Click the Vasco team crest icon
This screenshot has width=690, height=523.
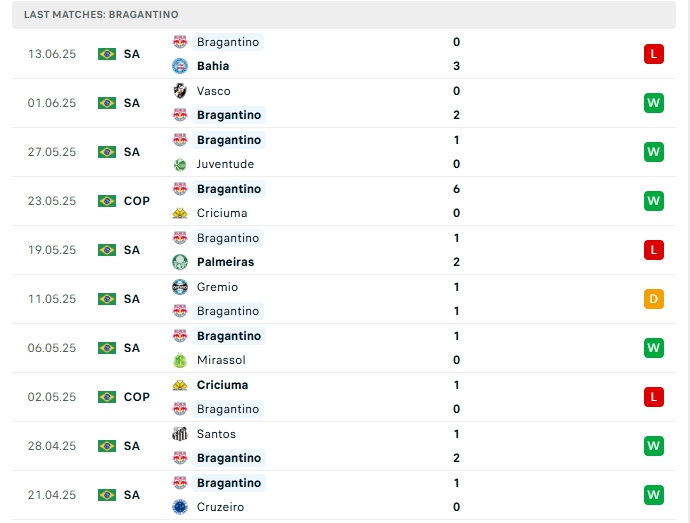180,91
